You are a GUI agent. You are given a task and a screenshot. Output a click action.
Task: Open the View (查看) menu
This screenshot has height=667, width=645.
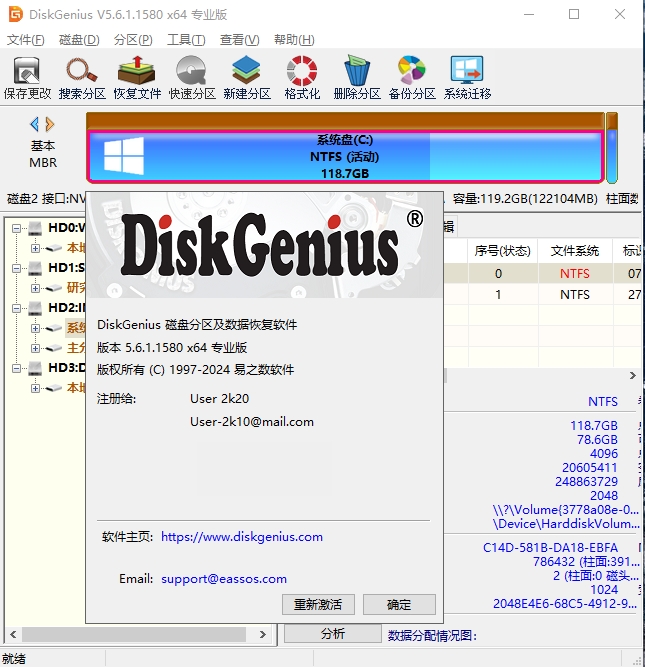[x=240, y=40]
